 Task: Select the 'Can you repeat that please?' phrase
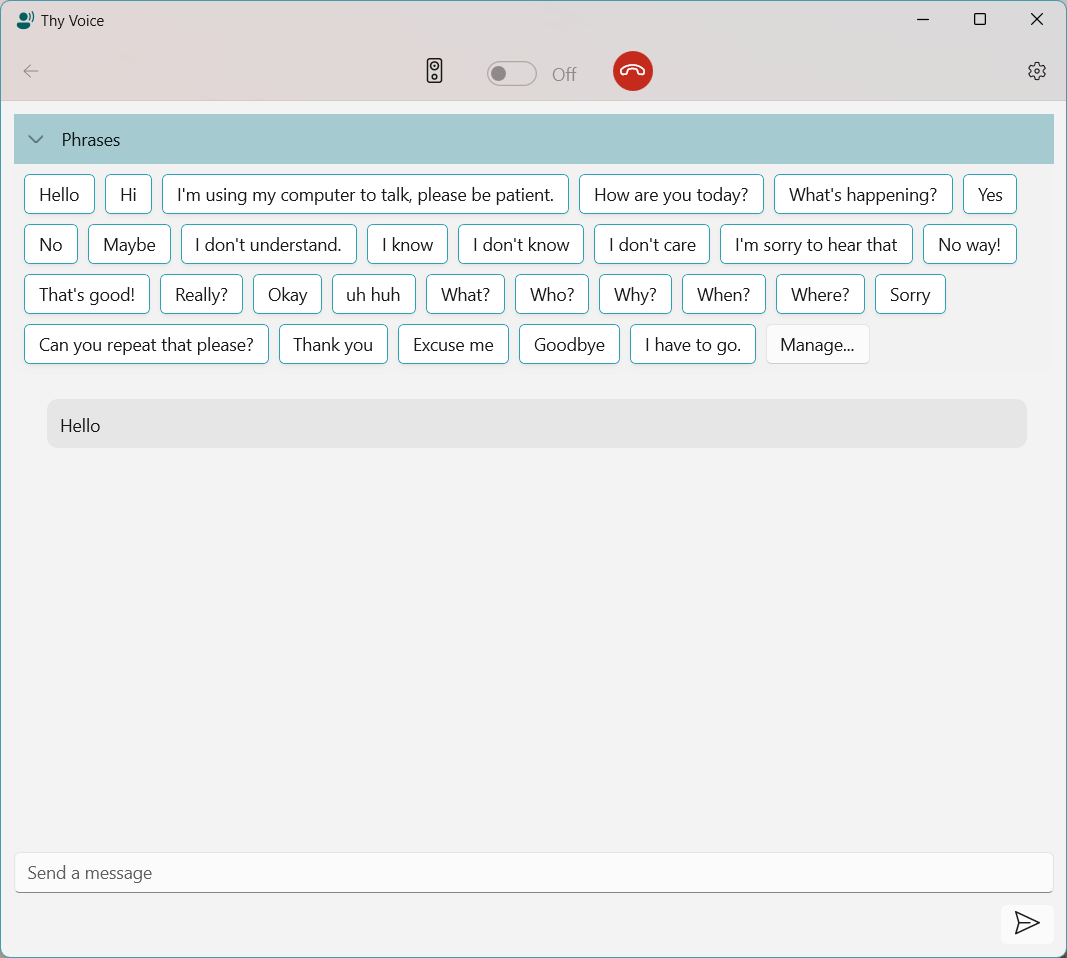pyautogui.click(x=146, y=344)
